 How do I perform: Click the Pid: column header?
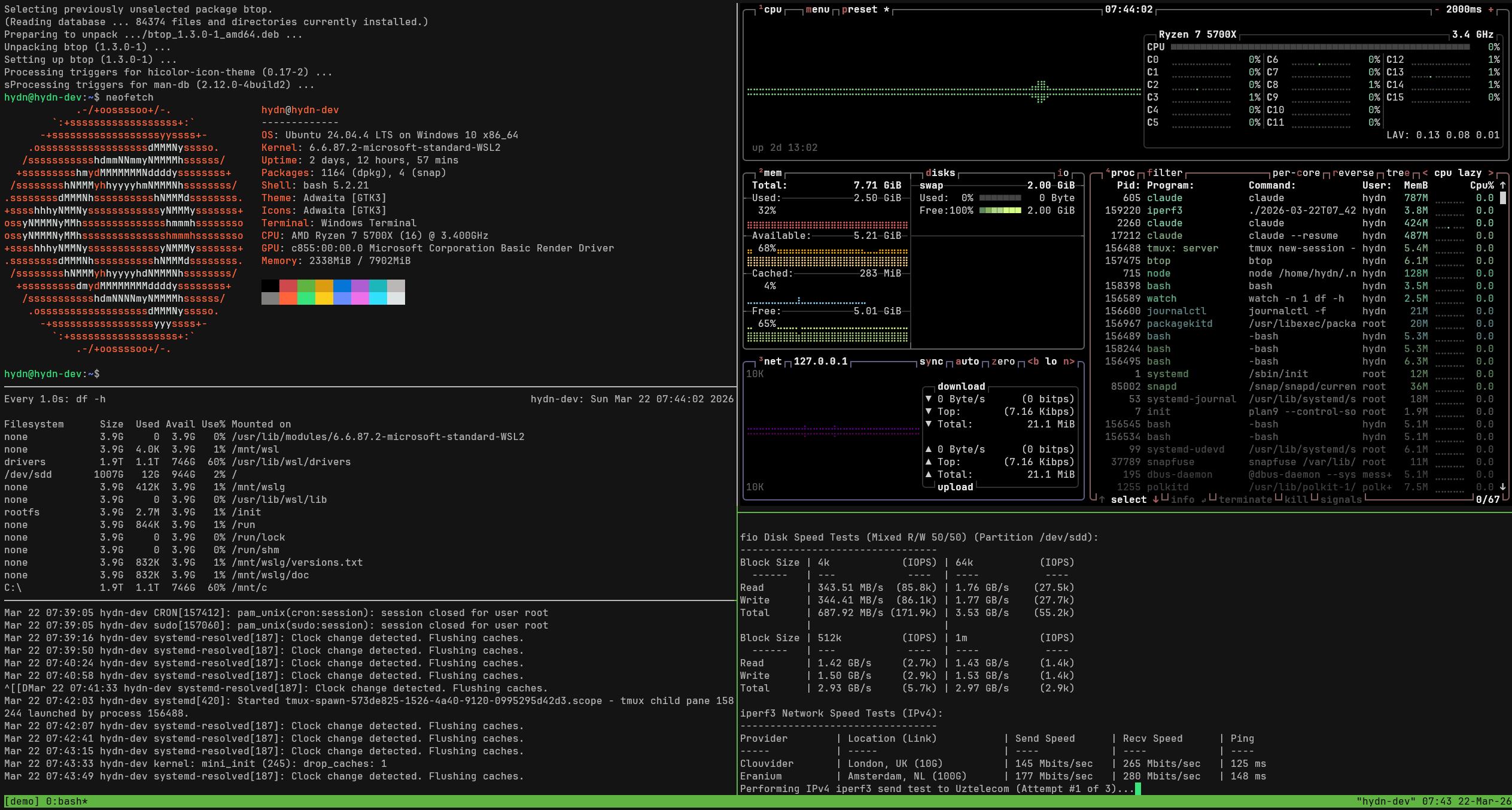tap(1128, 186)
